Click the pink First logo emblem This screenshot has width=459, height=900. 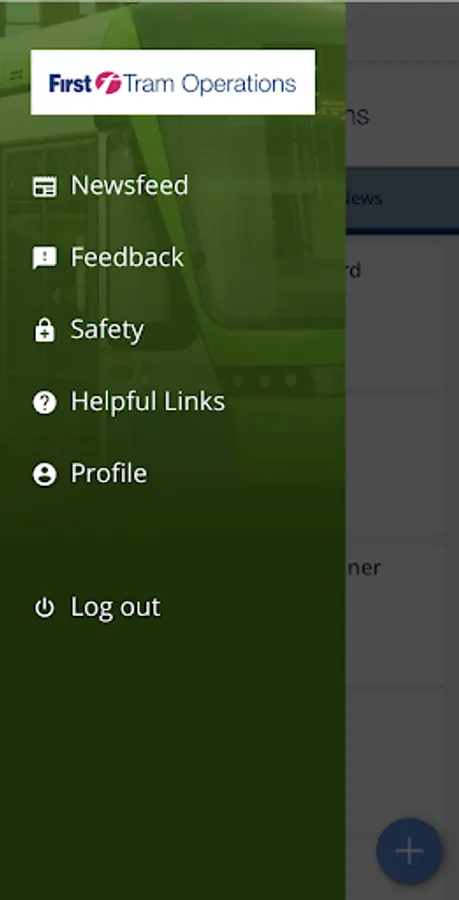[x=108, y=83]
